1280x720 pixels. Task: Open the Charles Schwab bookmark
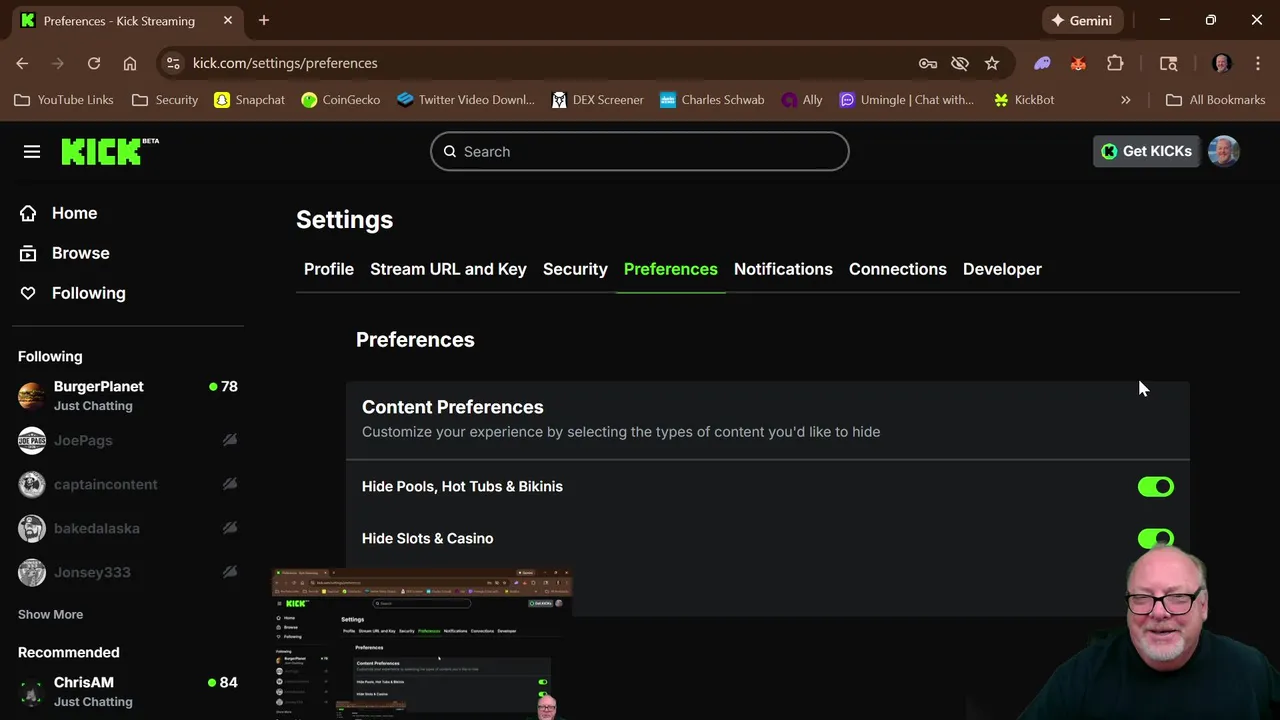[712, 100]
